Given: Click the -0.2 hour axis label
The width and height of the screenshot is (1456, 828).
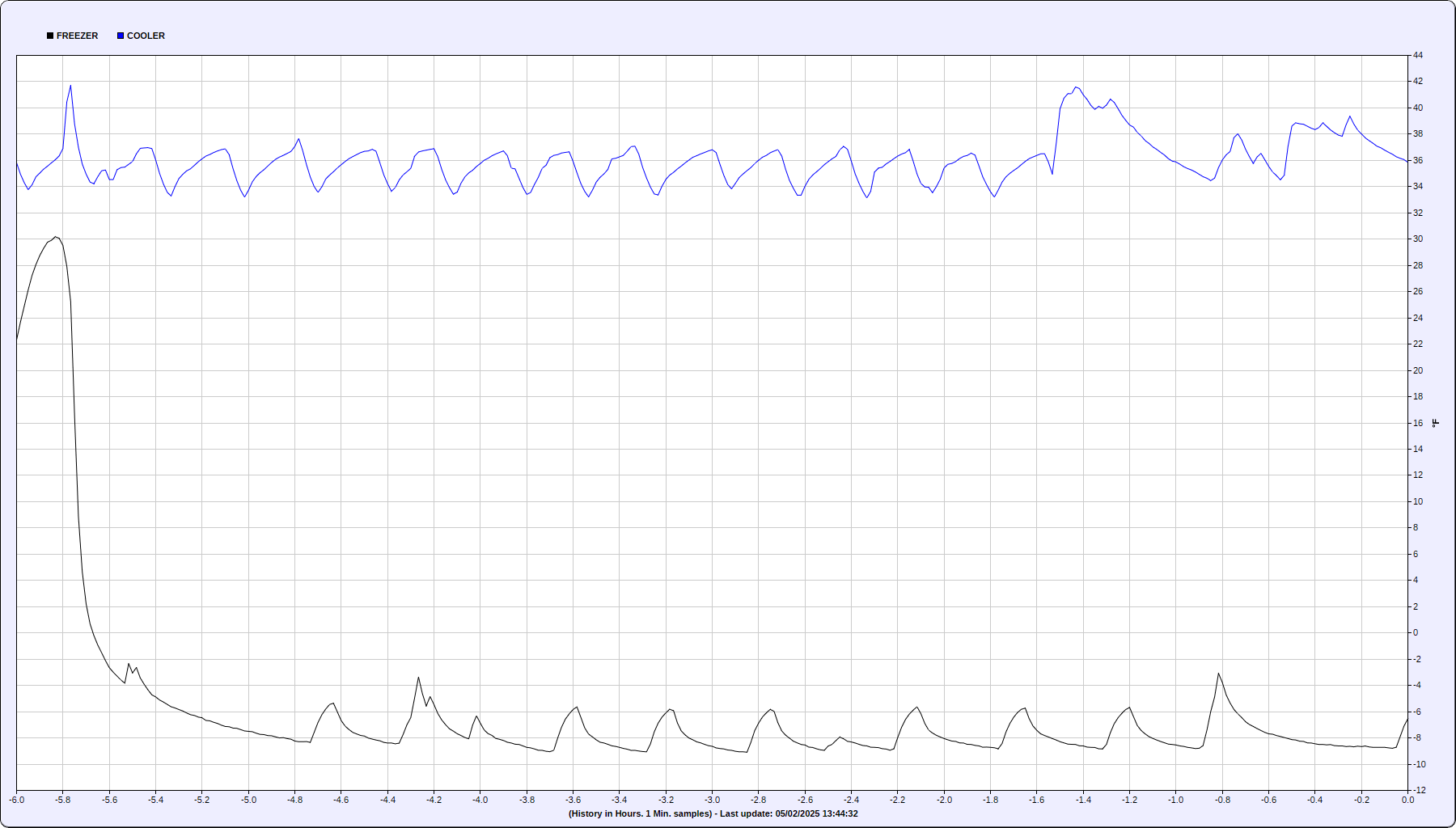Looking at the screenshot, I should coord(1362,800).
